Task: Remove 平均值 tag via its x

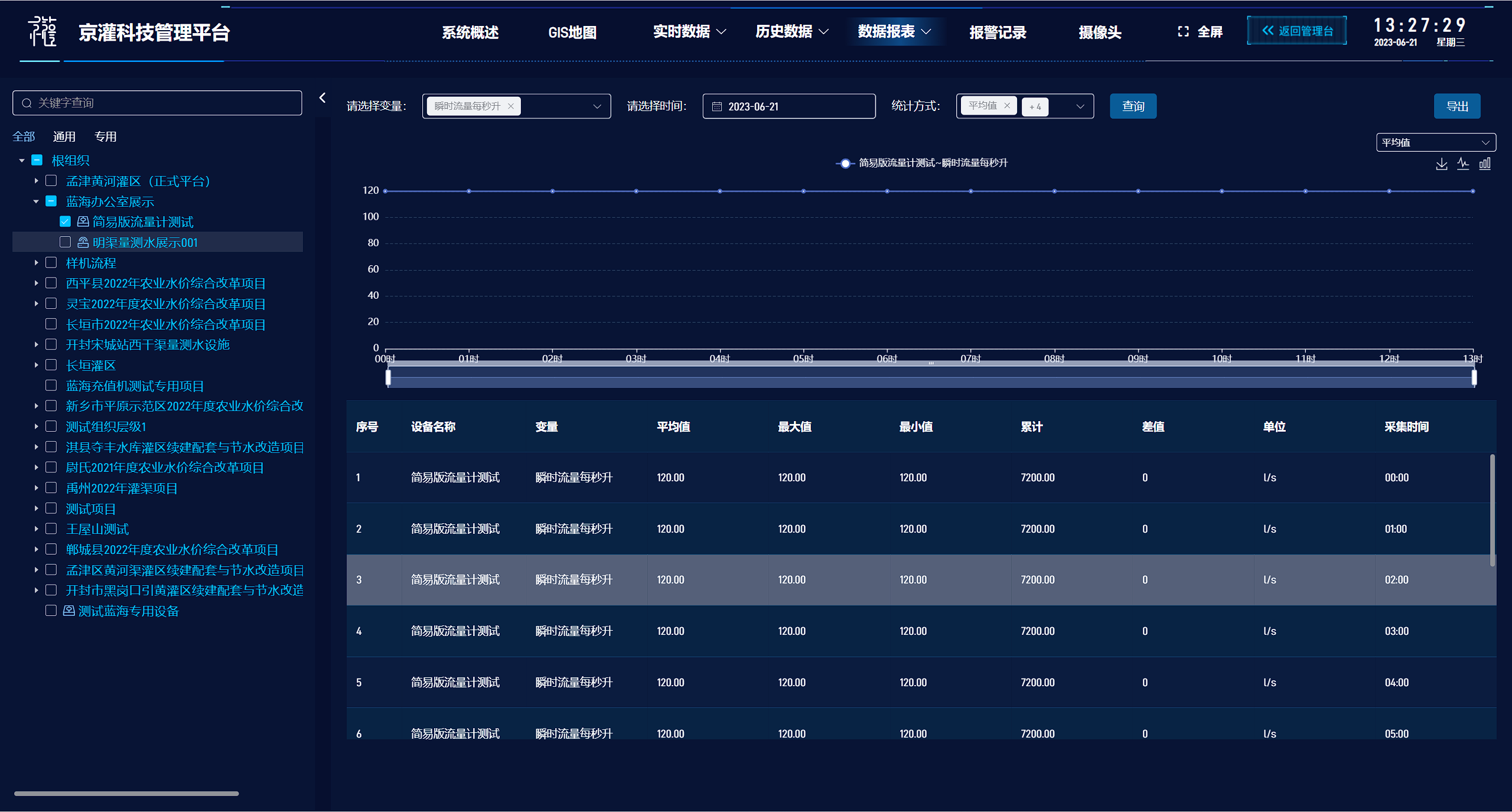Action: point(1007,106)
